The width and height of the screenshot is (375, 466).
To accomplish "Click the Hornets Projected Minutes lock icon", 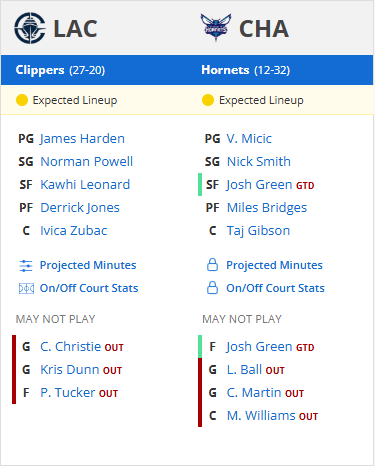I will 212,265.
